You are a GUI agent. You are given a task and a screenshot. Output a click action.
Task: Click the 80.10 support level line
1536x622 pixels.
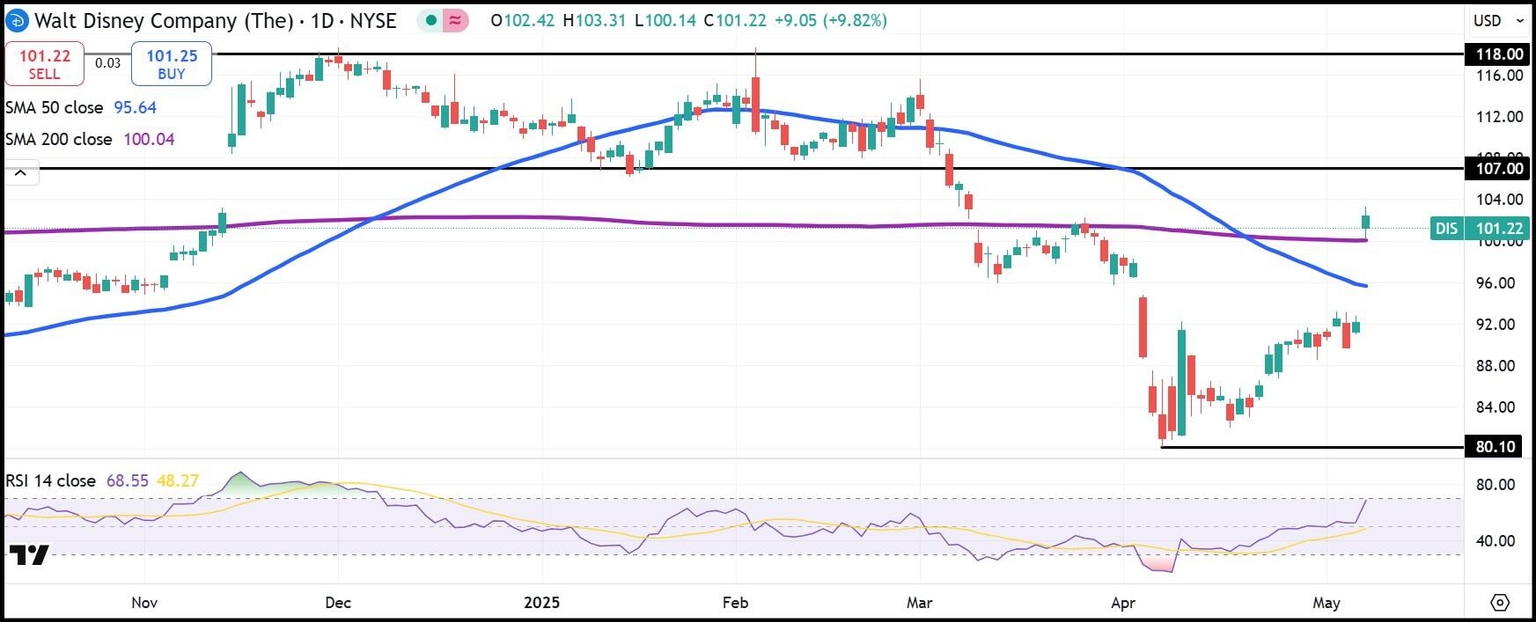[x=1300, y=447]
